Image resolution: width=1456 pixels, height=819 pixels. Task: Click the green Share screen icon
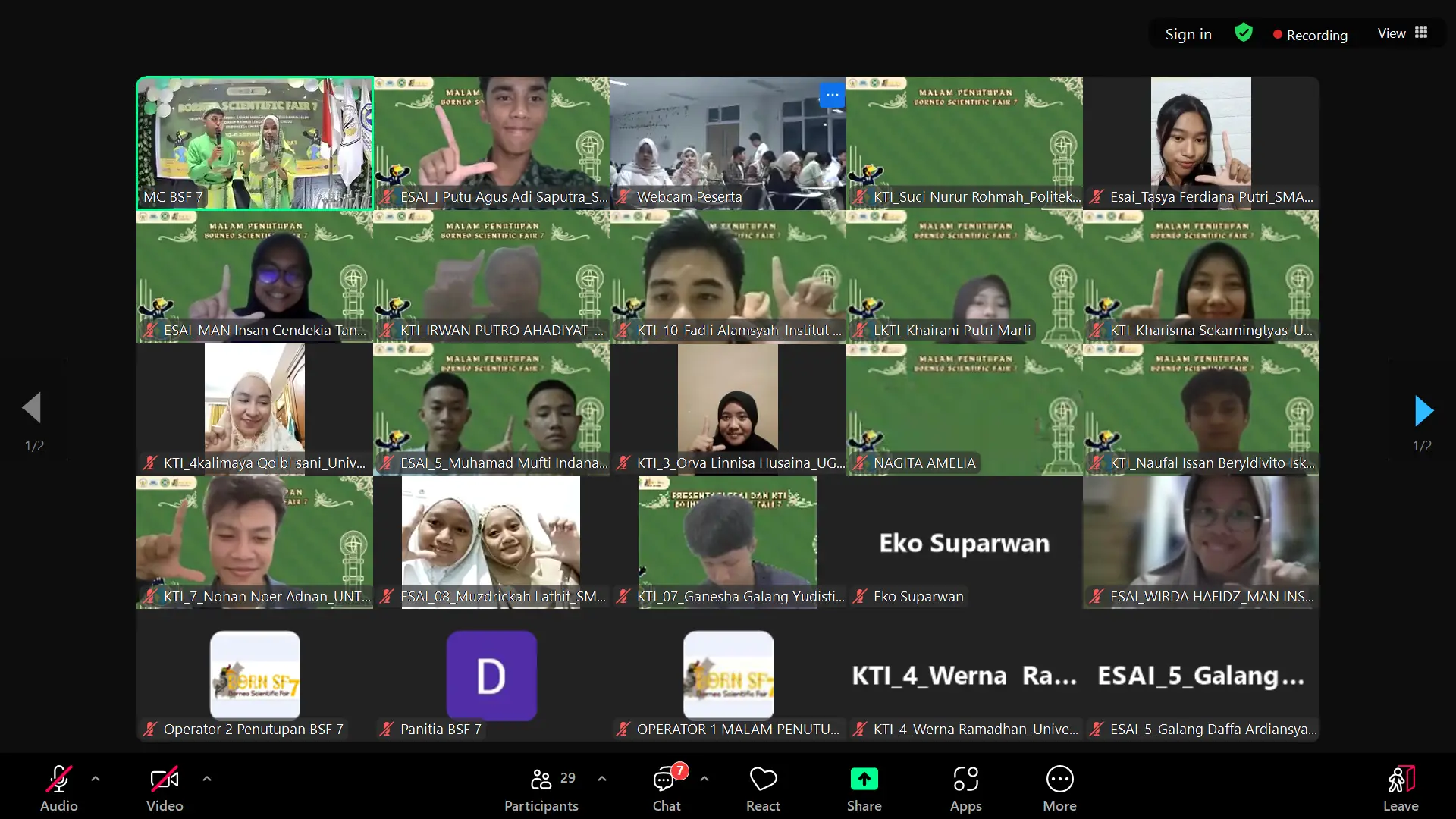coord(864,780)
